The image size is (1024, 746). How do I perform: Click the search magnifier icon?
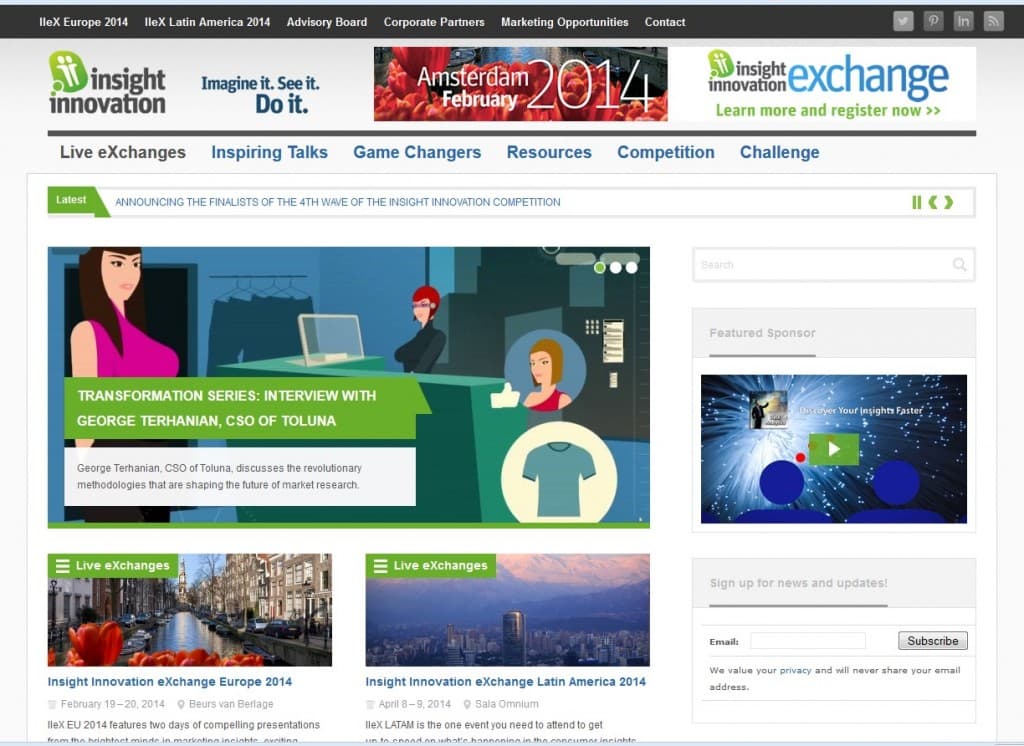click(959, 265)
